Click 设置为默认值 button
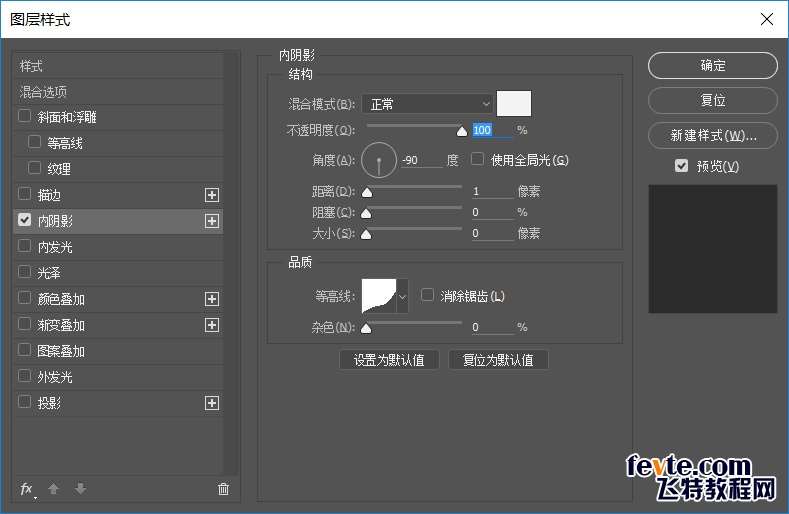 tap(389, 360)
